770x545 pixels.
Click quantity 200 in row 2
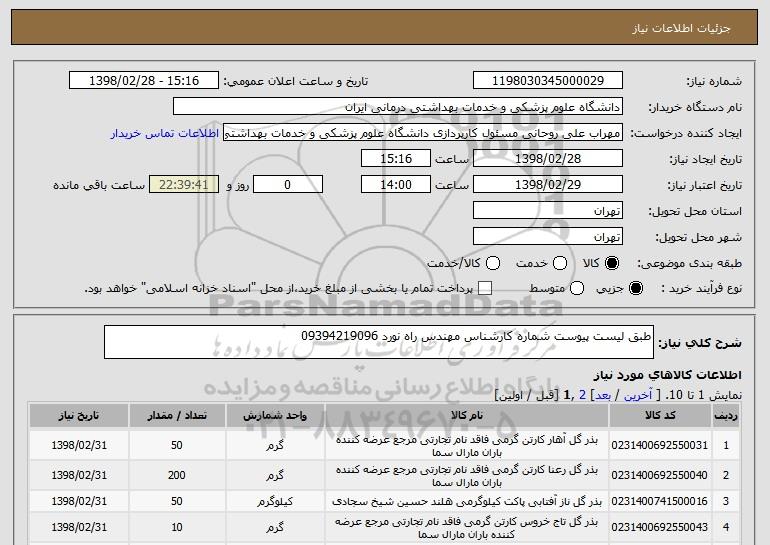click(x=177, y=475)
